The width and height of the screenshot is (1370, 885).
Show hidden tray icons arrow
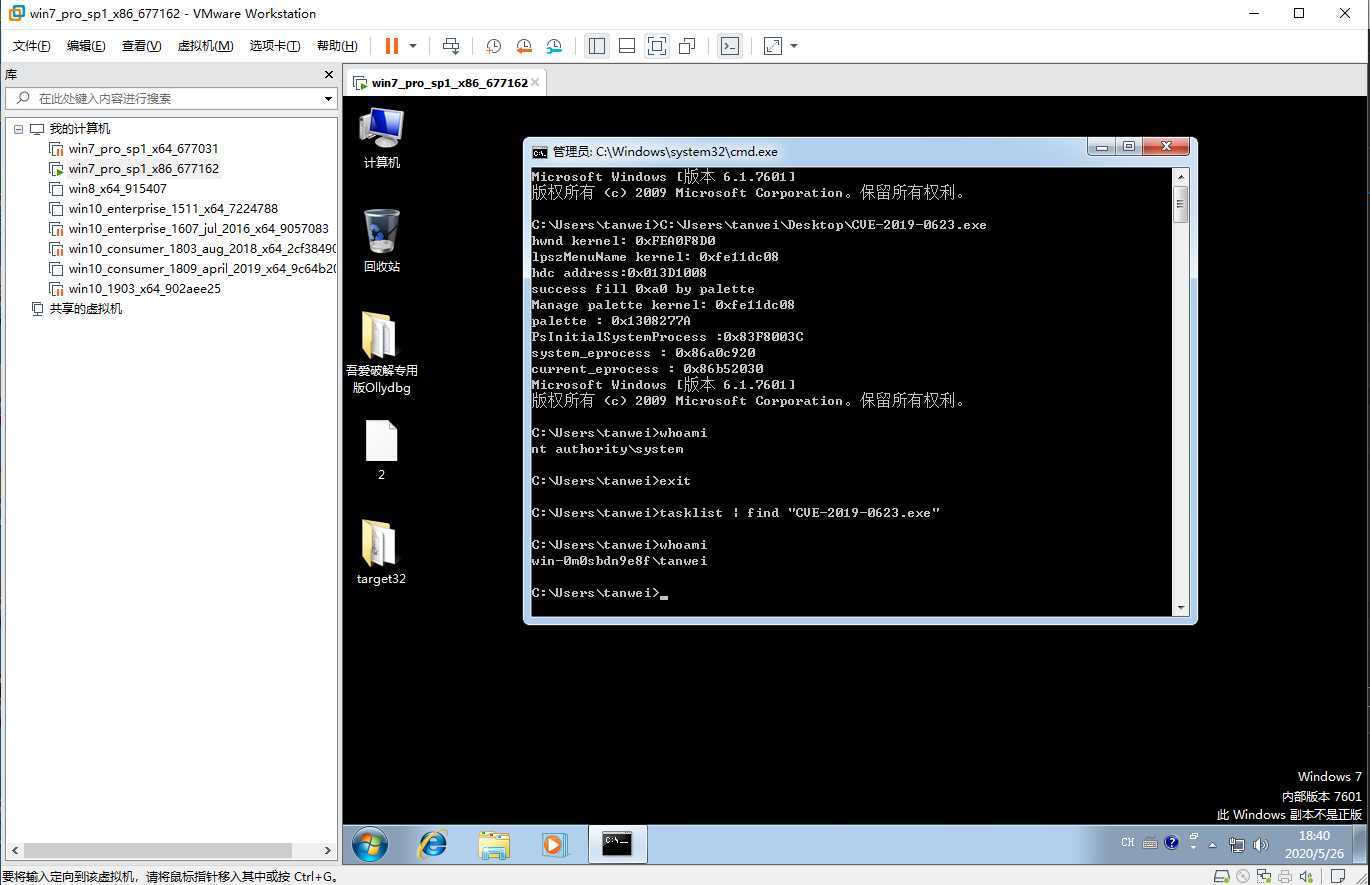pyautogui.click(x=1213, y=845)
